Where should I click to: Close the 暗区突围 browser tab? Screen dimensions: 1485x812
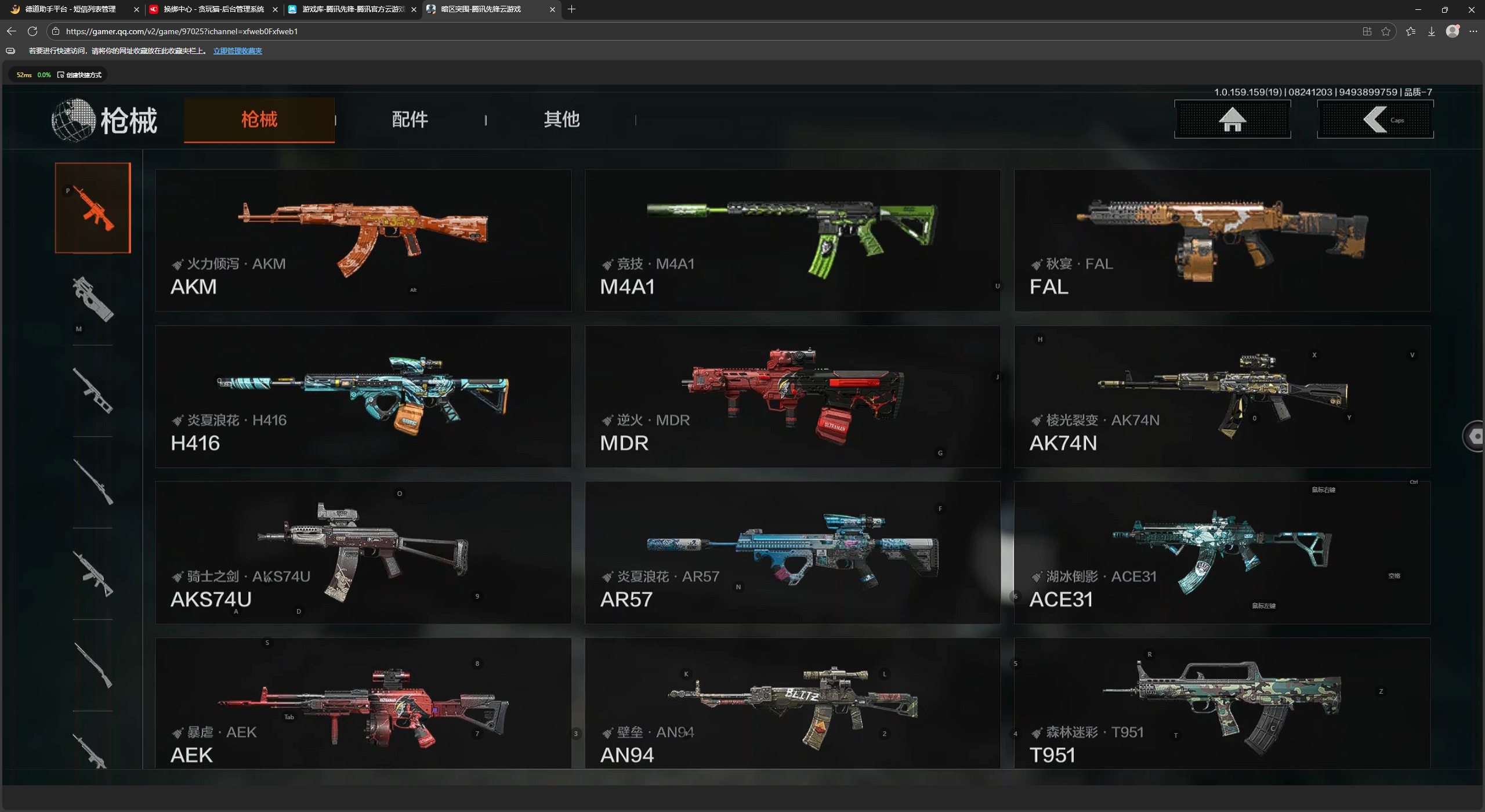tap(552, 9)
